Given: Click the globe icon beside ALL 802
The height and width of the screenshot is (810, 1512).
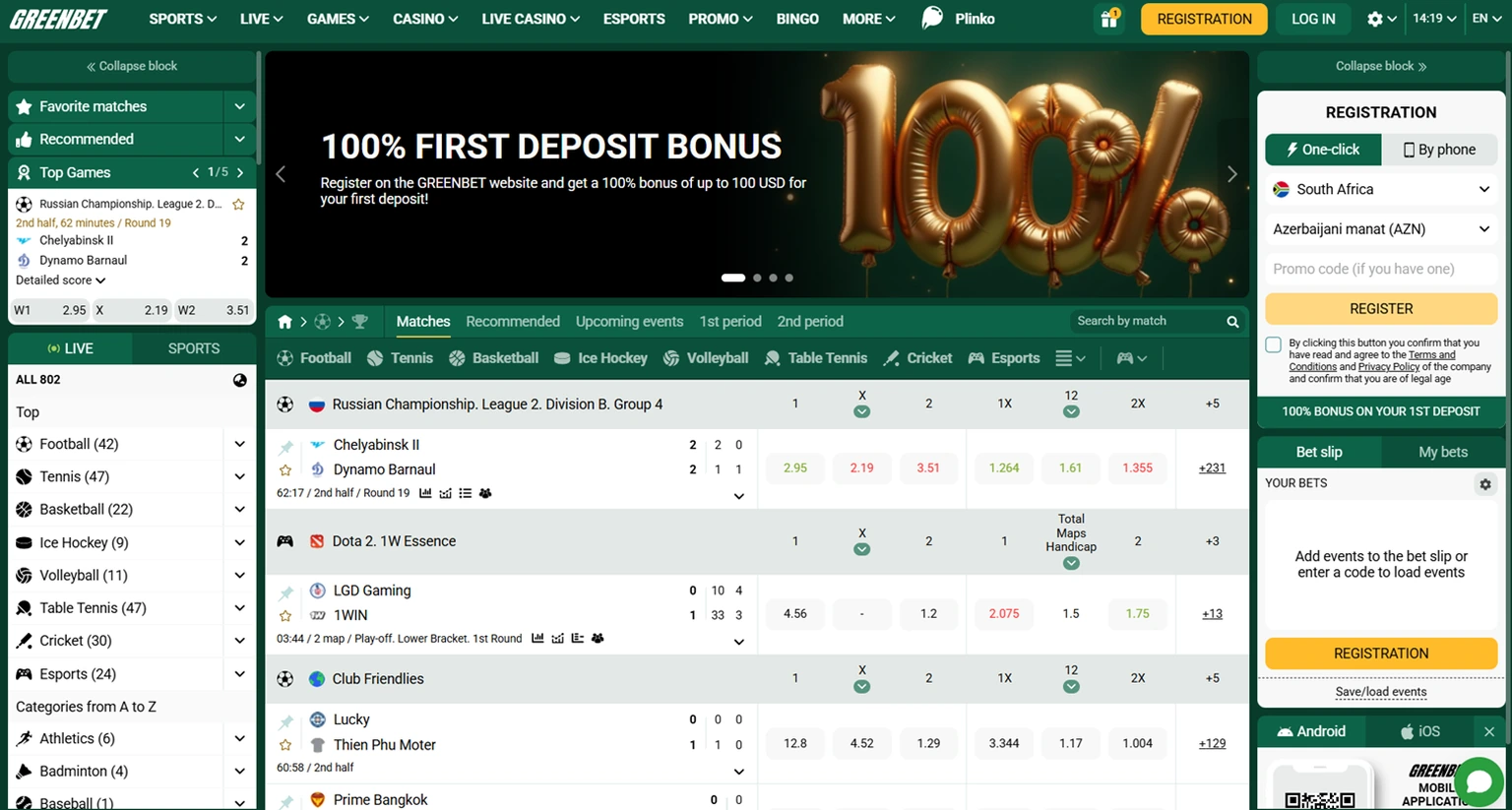Looking at the screenshot, I should 239,380.
